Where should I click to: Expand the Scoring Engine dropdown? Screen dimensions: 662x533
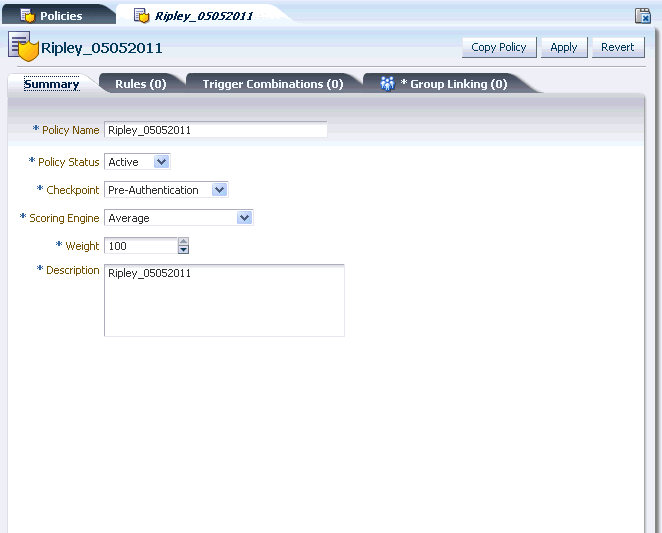click(244, 218)
